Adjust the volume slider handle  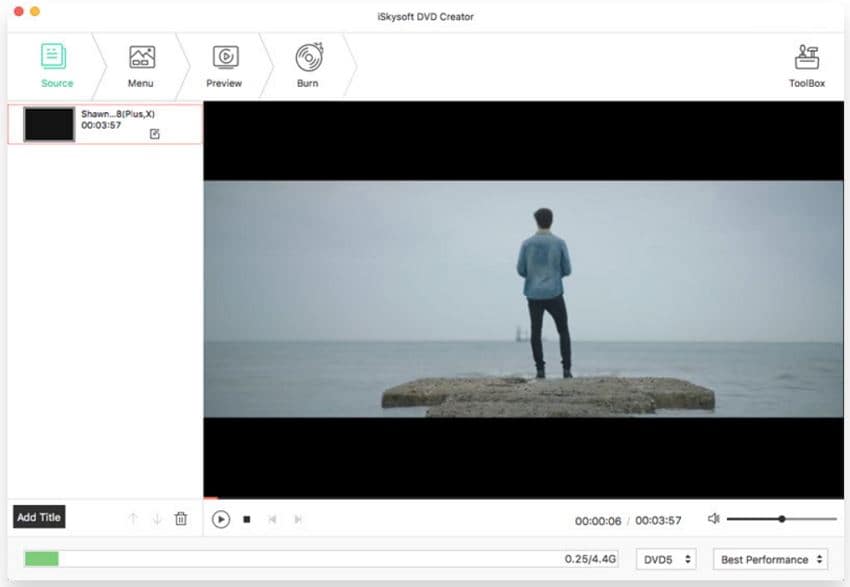[782, 519]
